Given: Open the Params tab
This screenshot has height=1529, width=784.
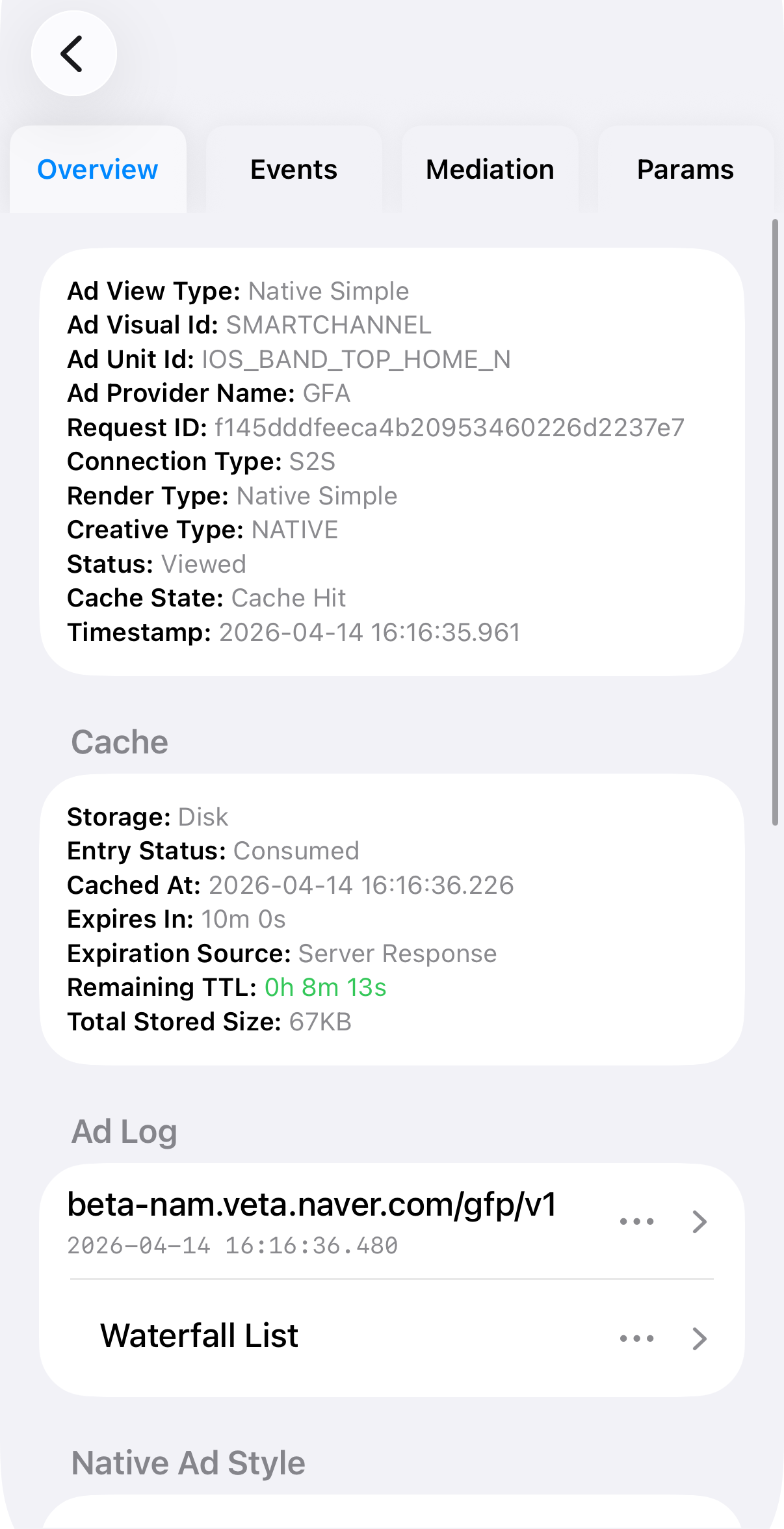Looking at the screenshot, I should pyautogui.click(x=685, y=170).
